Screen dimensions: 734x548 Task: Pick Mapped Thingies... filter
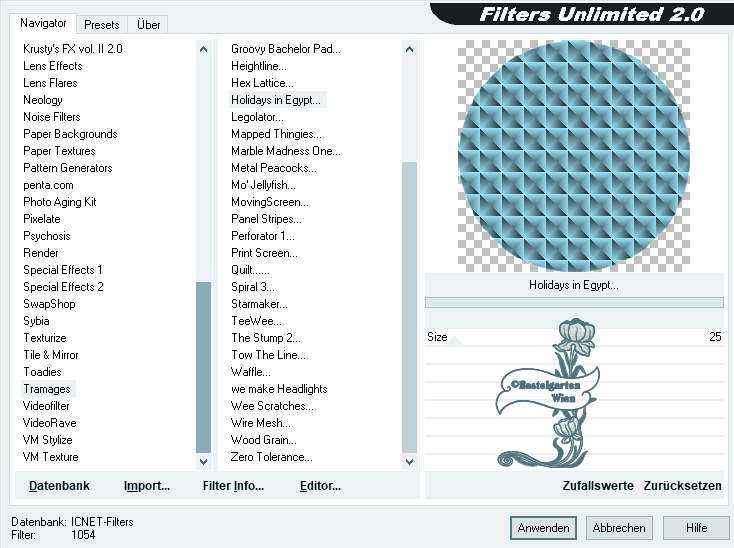pyautogui.click(x=276, y=134)
